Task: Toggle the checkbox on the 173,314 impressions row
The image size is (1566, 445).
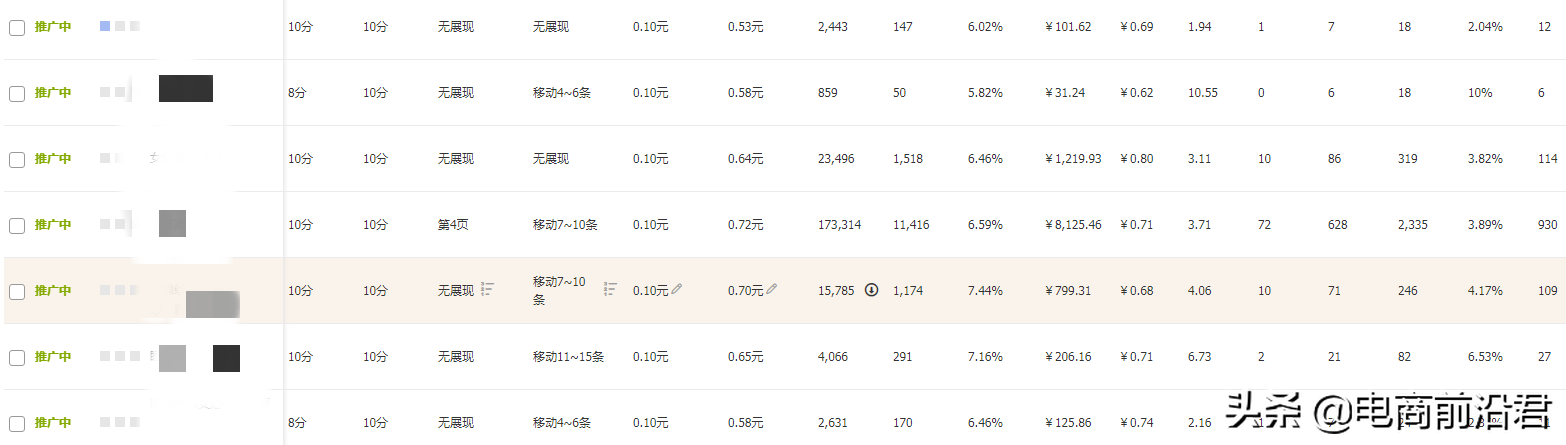Action: click(17, 225)
